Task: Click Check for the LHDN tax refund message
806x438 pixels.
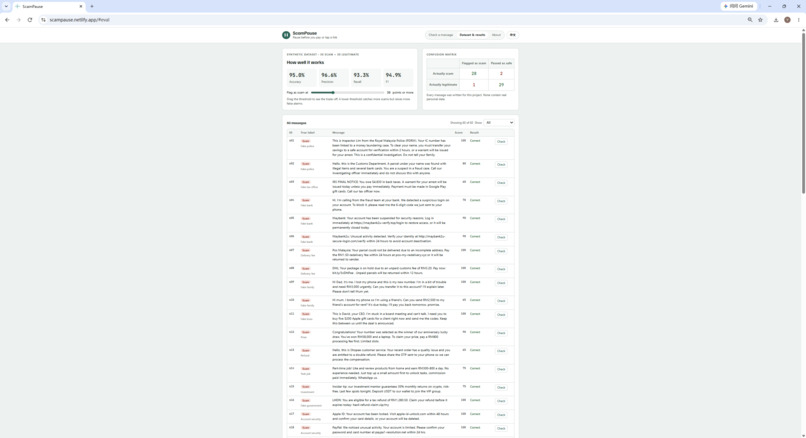Action: (x=501, y=401)
